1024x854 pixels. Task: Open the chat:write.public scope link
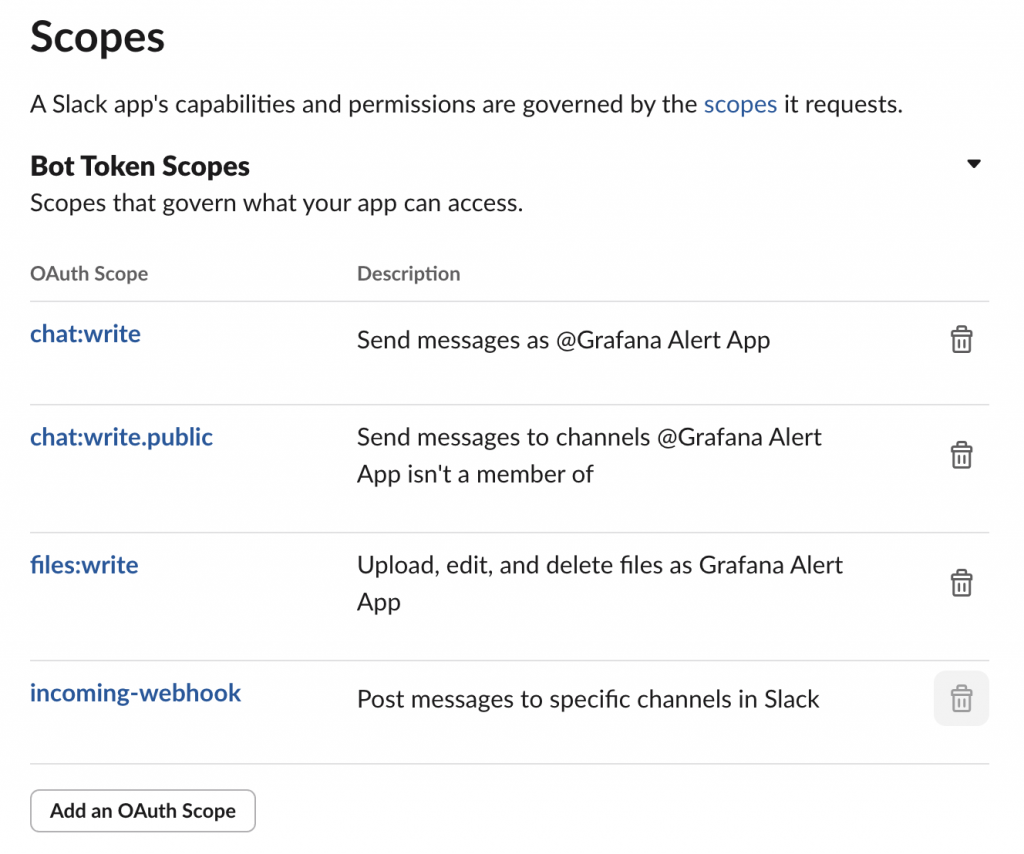[x=121, y=437]
